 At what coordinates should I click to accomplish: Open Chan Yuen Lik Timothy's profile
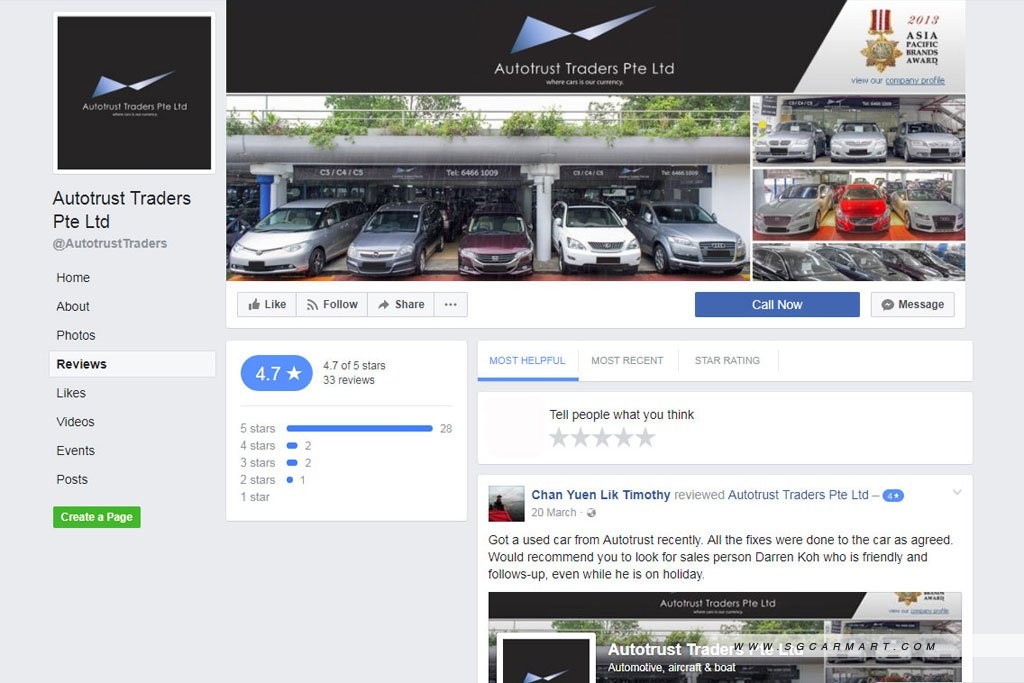pos(600,495)
